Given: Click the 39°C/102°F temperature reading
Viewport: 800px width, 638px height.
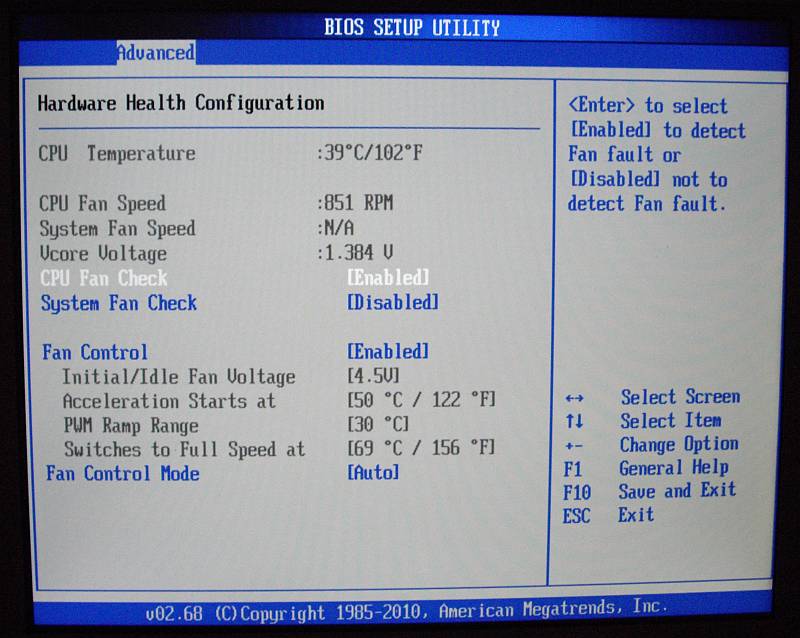Looking at the screenshot, I should (370, 152).
